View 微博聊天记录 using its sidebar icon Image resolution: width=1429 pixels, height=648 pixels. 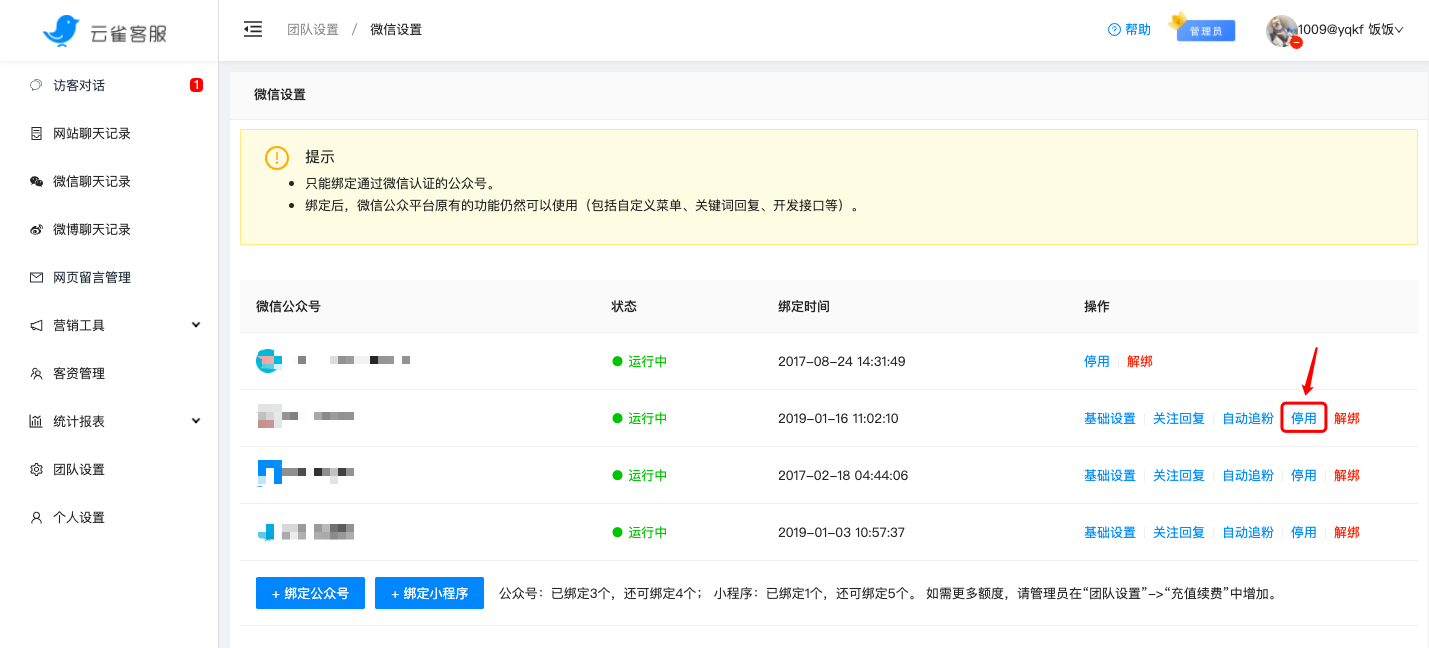point(37,229)
